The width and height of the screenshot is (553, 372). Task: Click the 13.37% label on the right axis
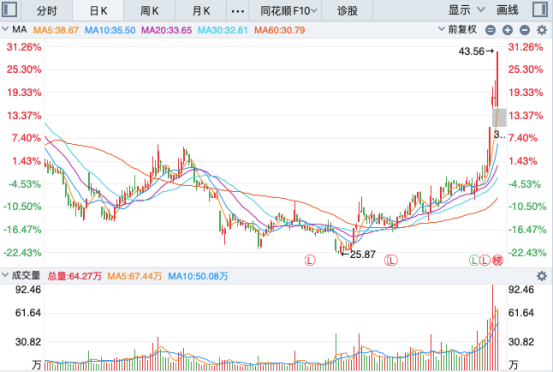(526, 116)
